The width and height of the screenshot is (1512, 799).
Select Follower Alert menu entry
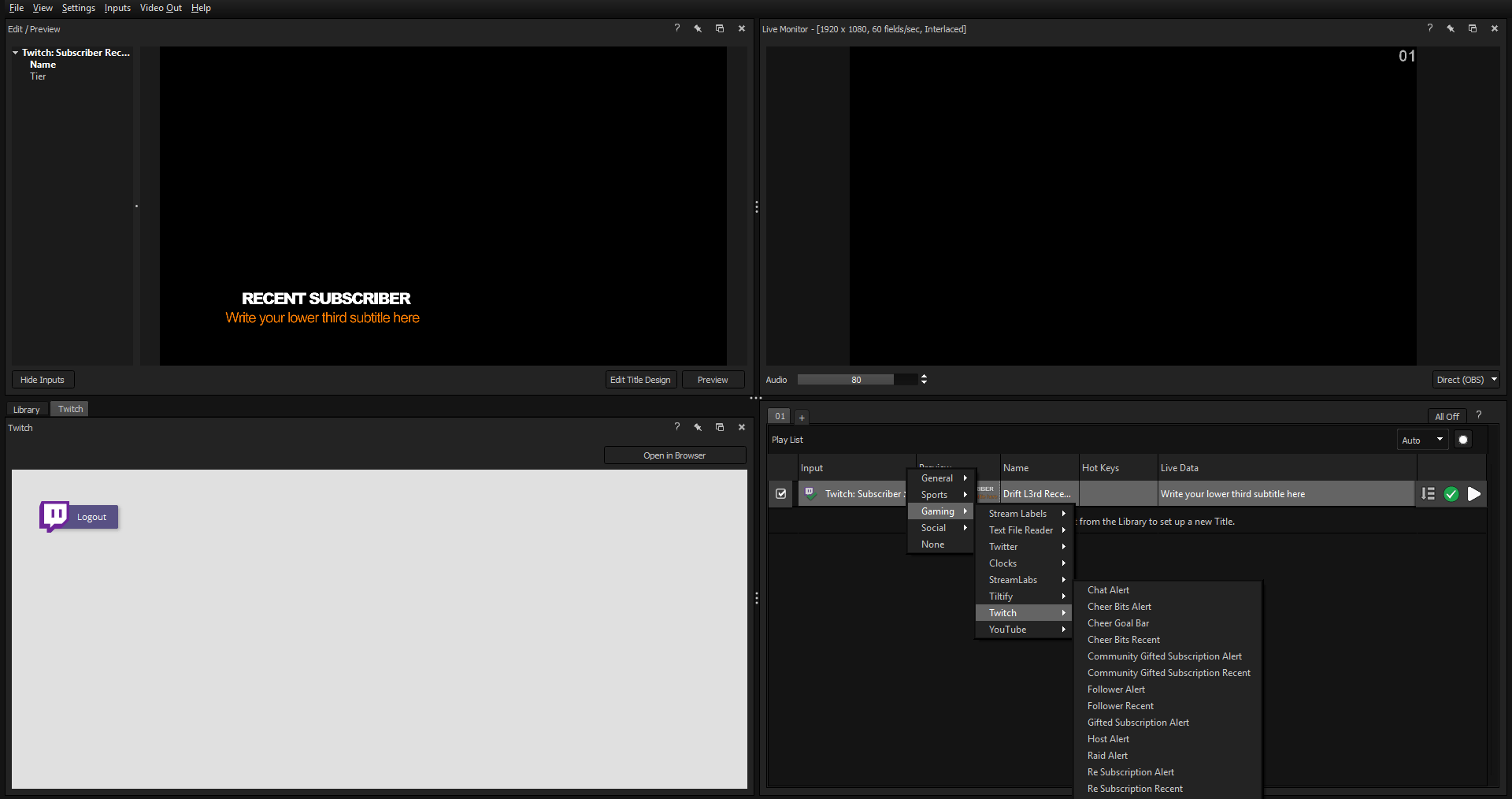1168,689
